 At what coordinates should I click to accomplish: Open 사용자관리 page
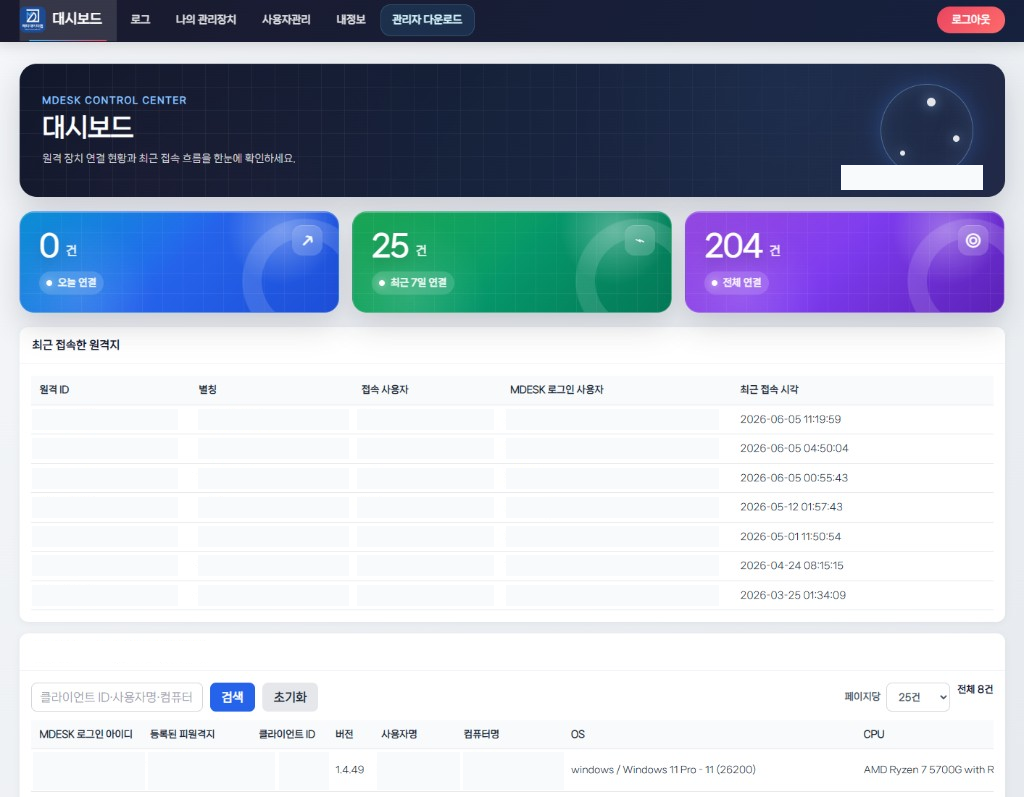[286, 20]
